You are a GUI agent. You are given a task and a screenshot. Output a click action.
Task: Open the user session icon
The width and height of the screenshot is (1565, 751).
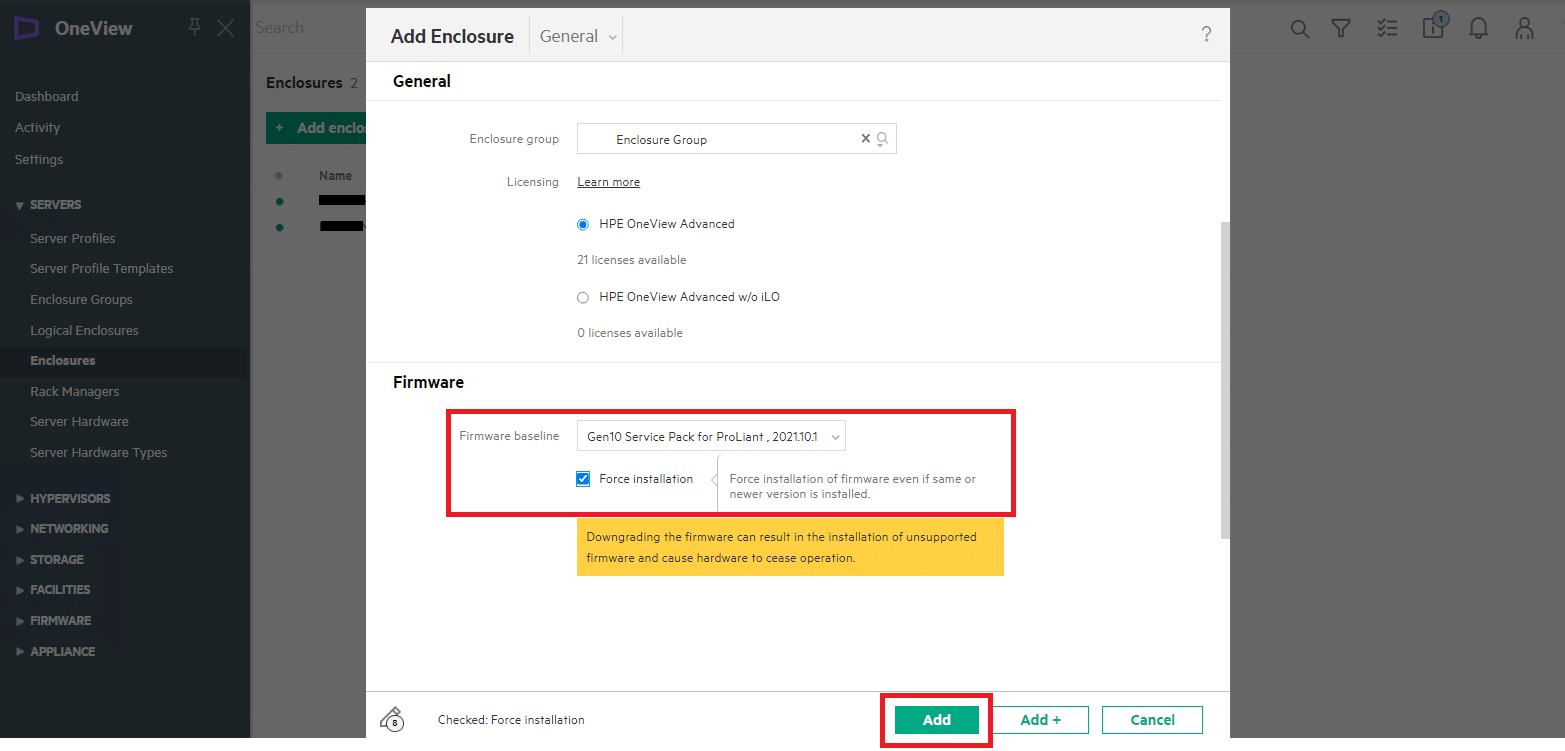coord(1524,28)
